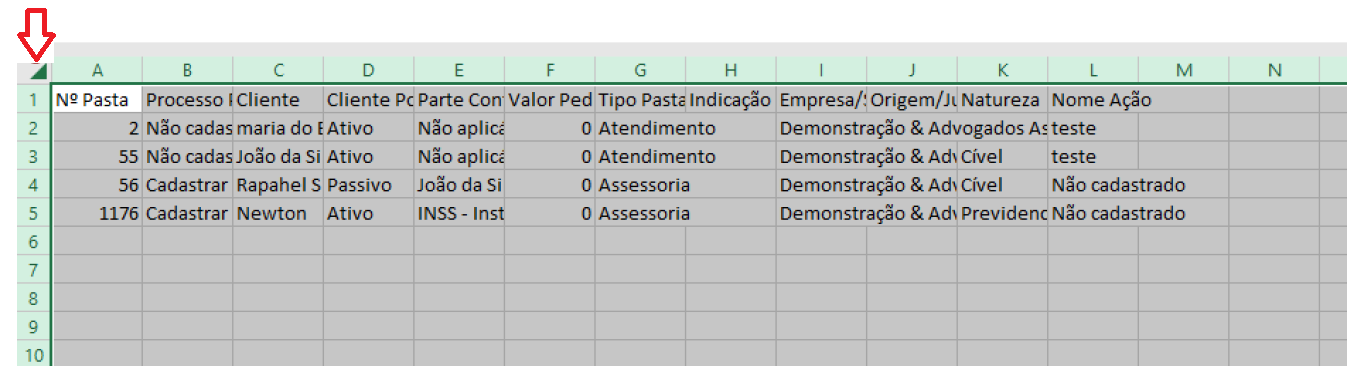Screen dimensions: 1357x373
Task: Click the 'Natureza' header cell
Action: coord(1003,100)
